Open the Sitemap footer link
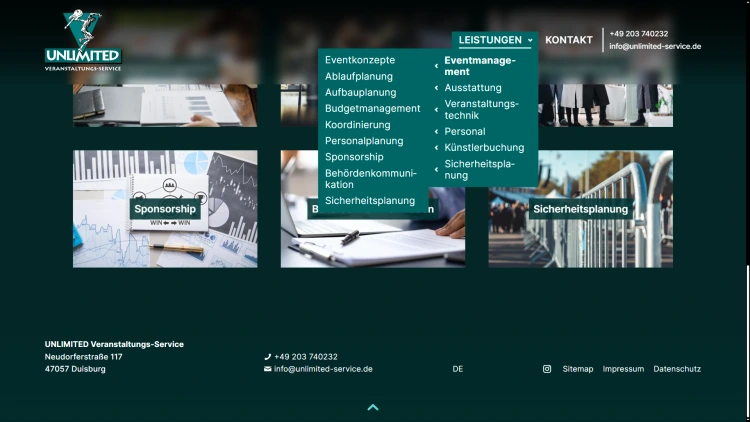This screenshot has width=750, height=422. [577, 369]
